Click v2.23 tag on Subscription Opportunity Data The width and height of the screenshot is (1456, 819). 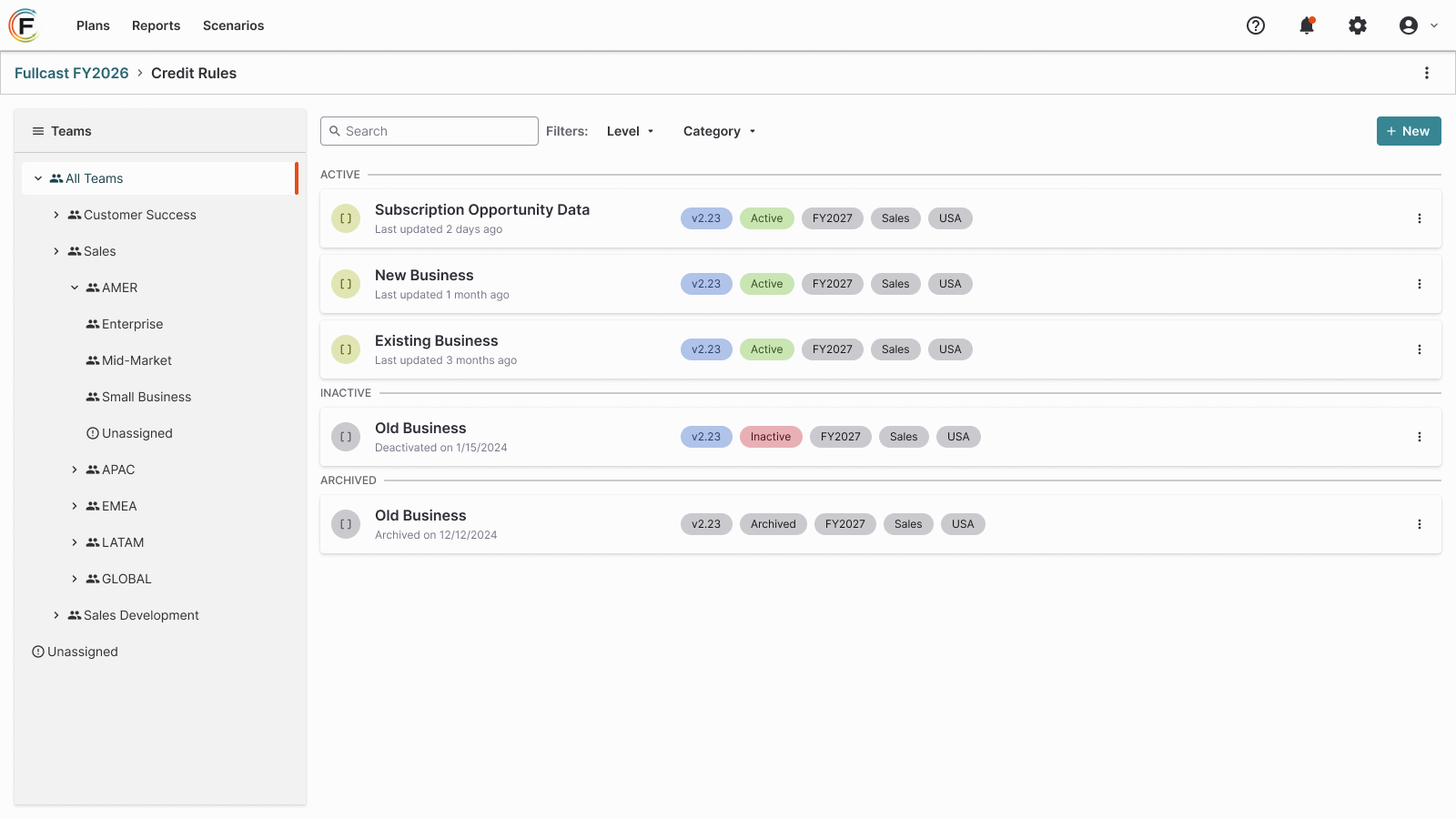706,218
